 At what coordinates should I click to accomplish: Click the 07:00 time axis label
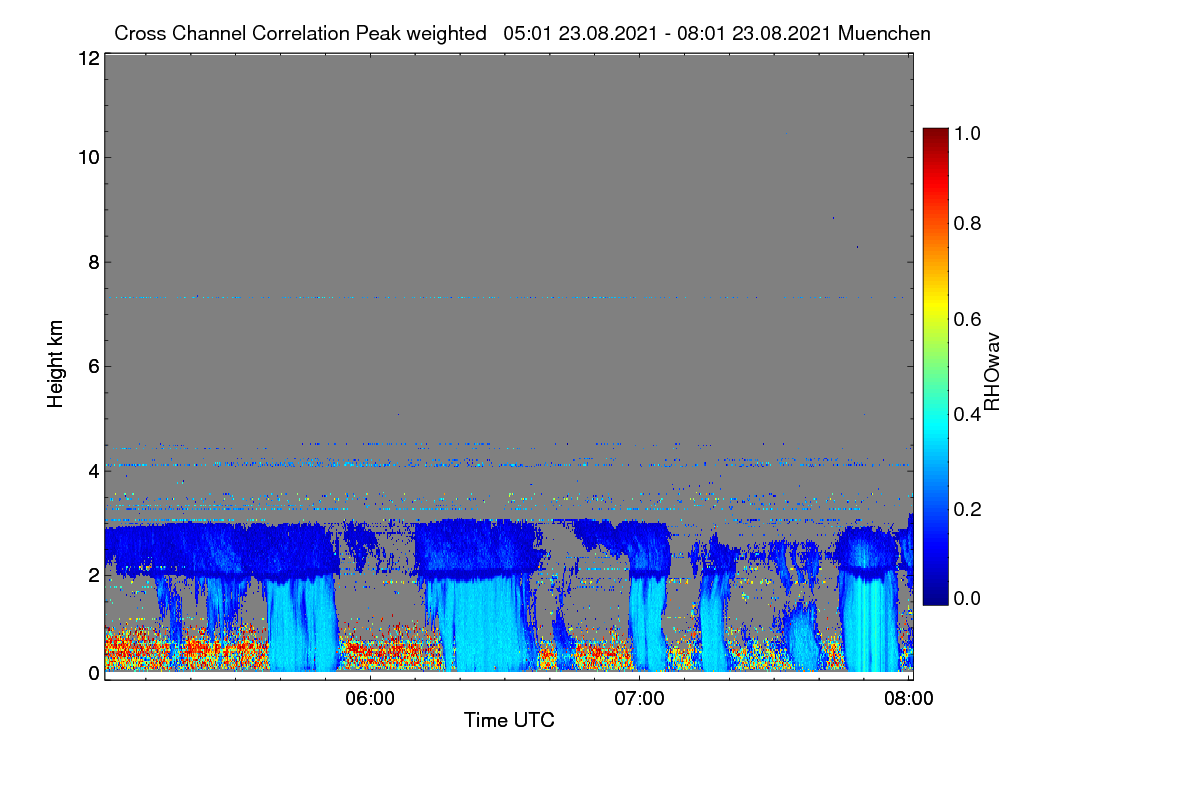point(639,699)
